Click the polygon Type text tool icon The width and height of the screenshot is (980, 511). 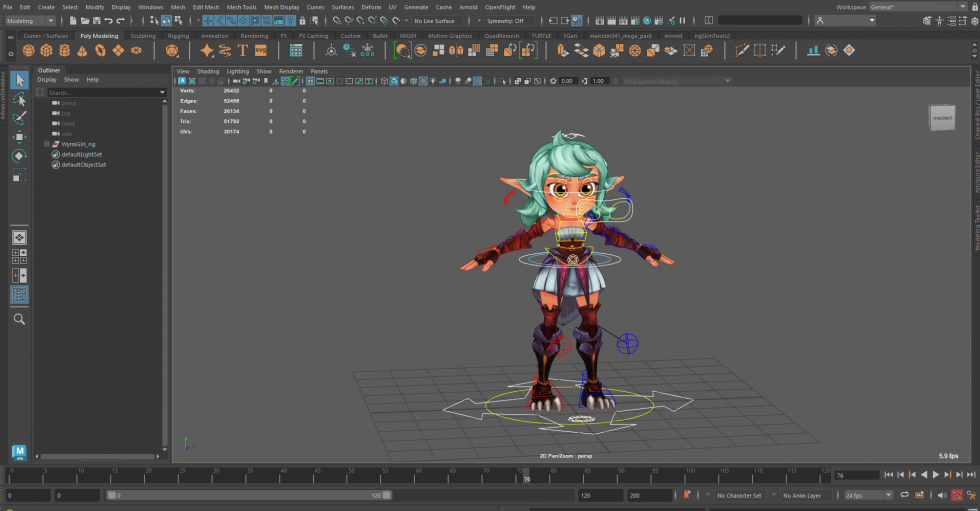coord(243,50)
